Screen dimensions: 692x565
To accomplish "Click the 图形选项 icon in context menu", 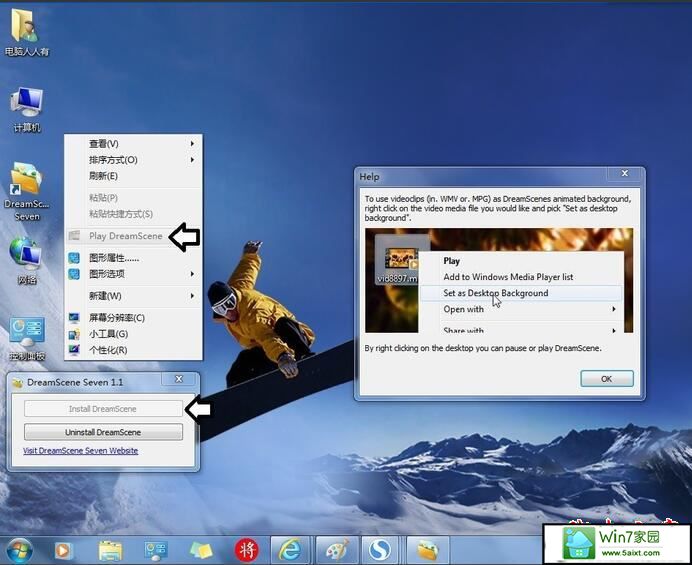I will point(74,274).
